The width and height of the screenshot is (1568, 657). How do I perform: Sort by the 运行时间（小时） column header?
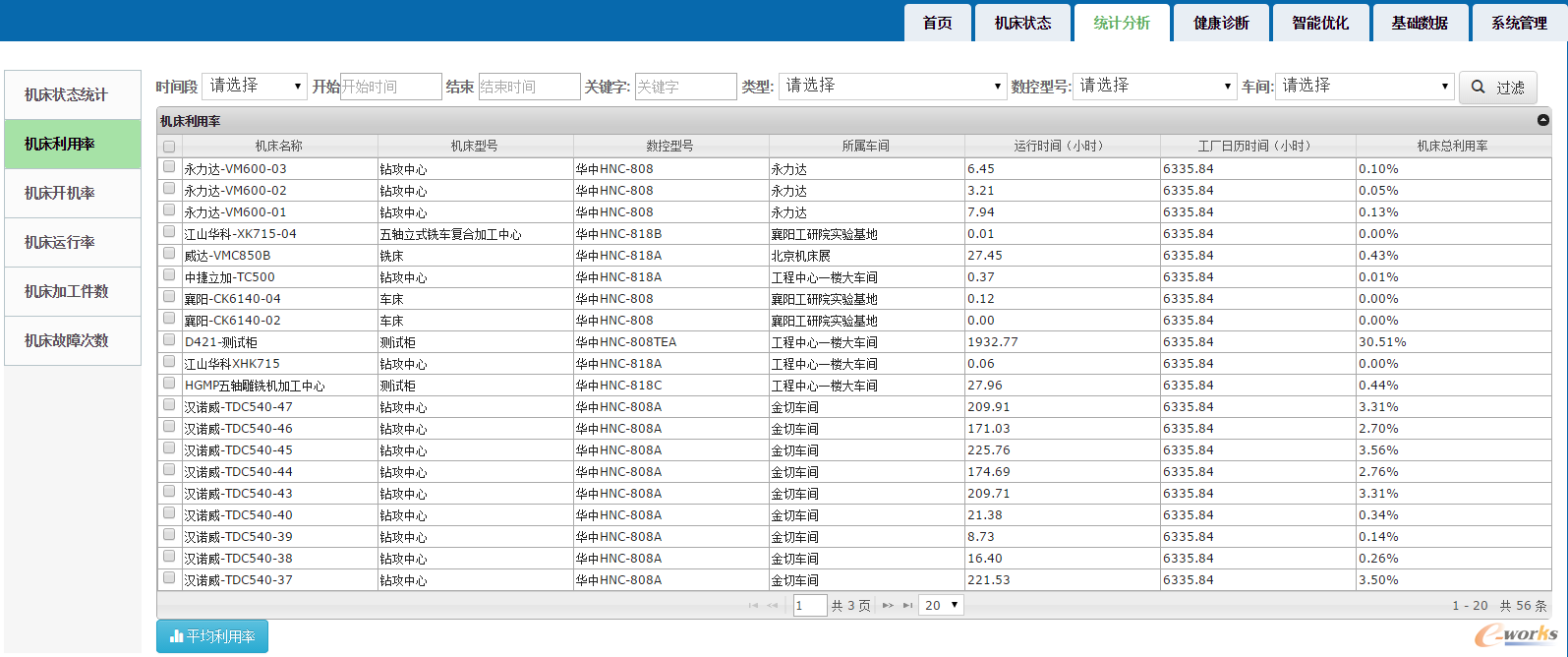point(1062,146)
